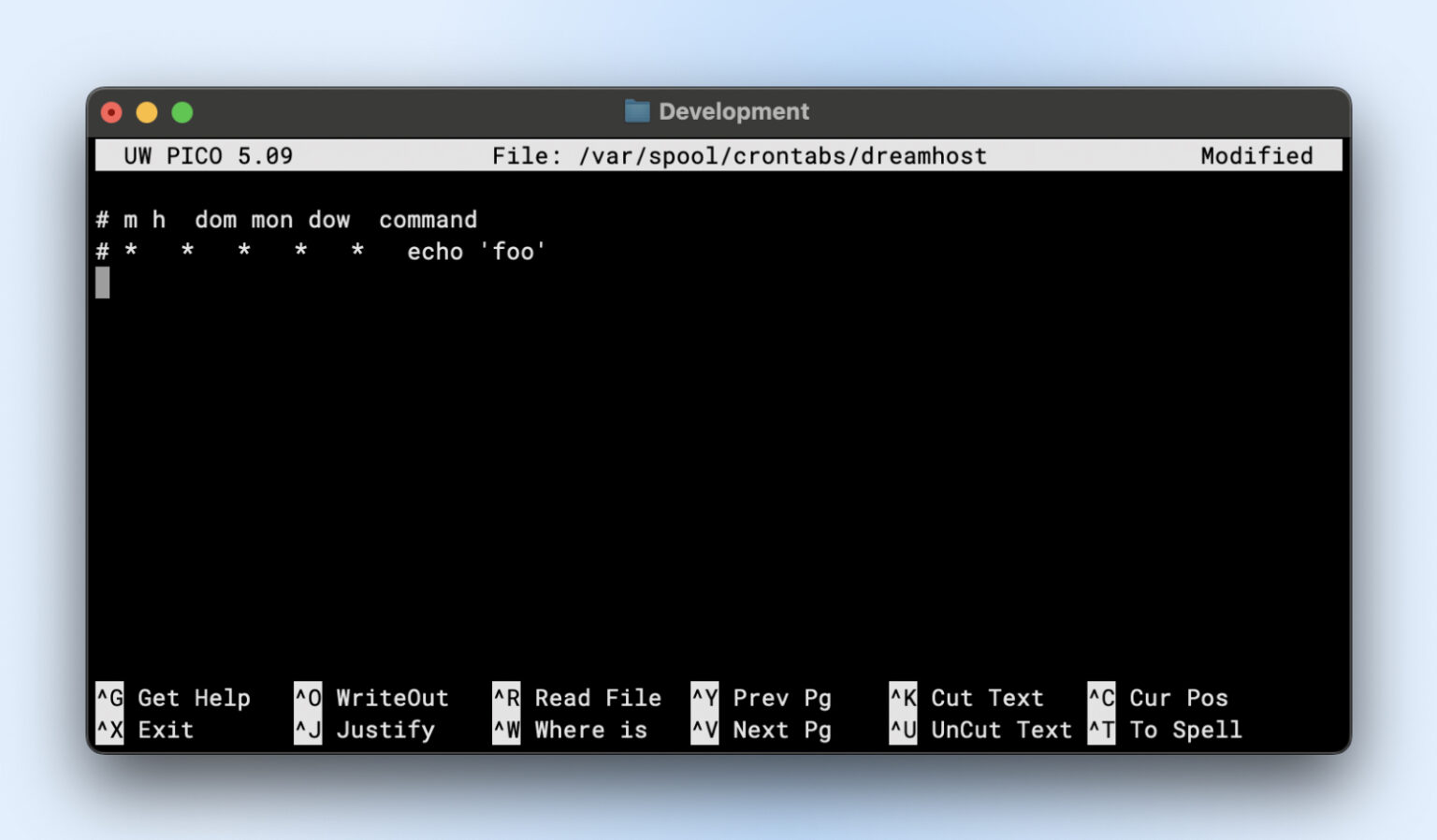Click the echo 'foo' command text
The height and width of the screenshot is (840, 1437).
pyautogui.click(x=476, y=252)
